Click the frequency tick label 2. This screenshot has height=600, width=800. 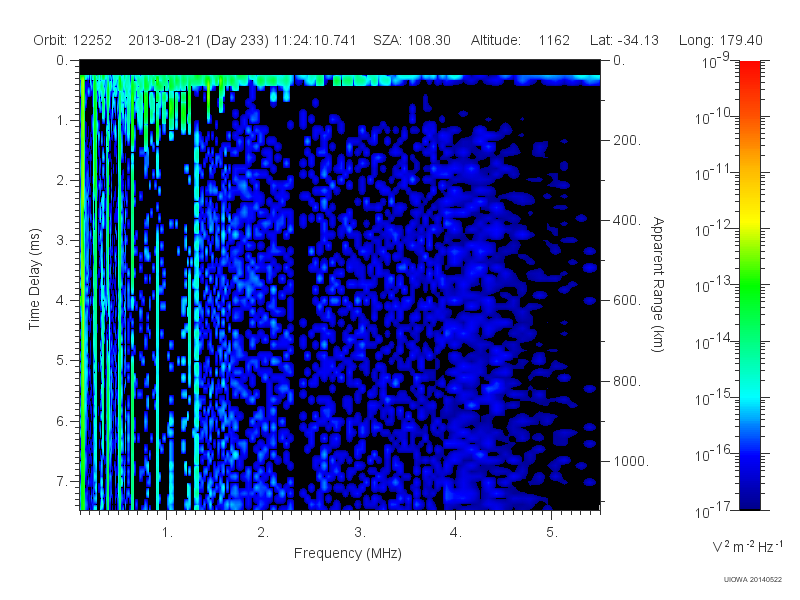point(263,533)
